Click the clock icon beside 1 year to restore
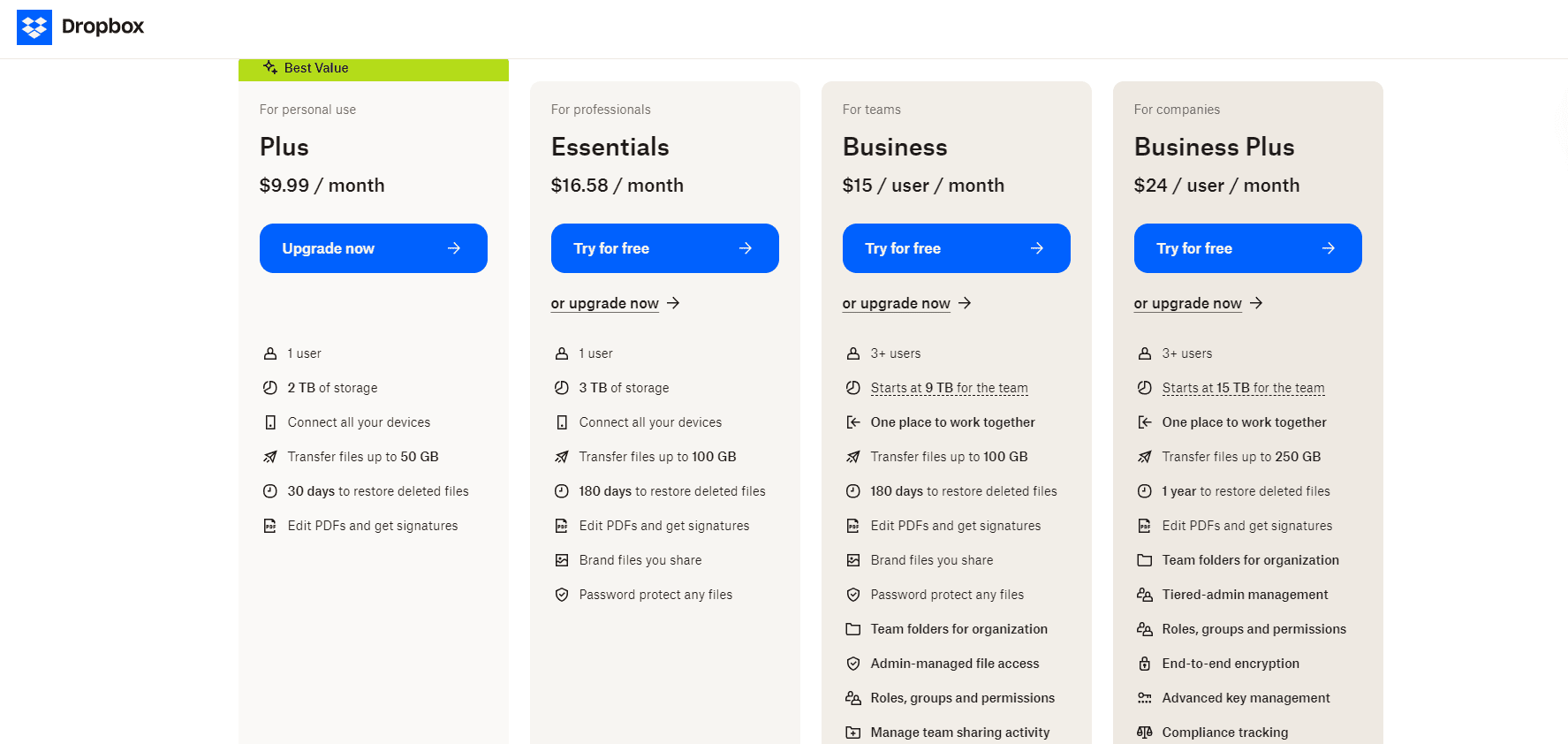This screenshot has height=744, width=1568. pos(1145,491)
